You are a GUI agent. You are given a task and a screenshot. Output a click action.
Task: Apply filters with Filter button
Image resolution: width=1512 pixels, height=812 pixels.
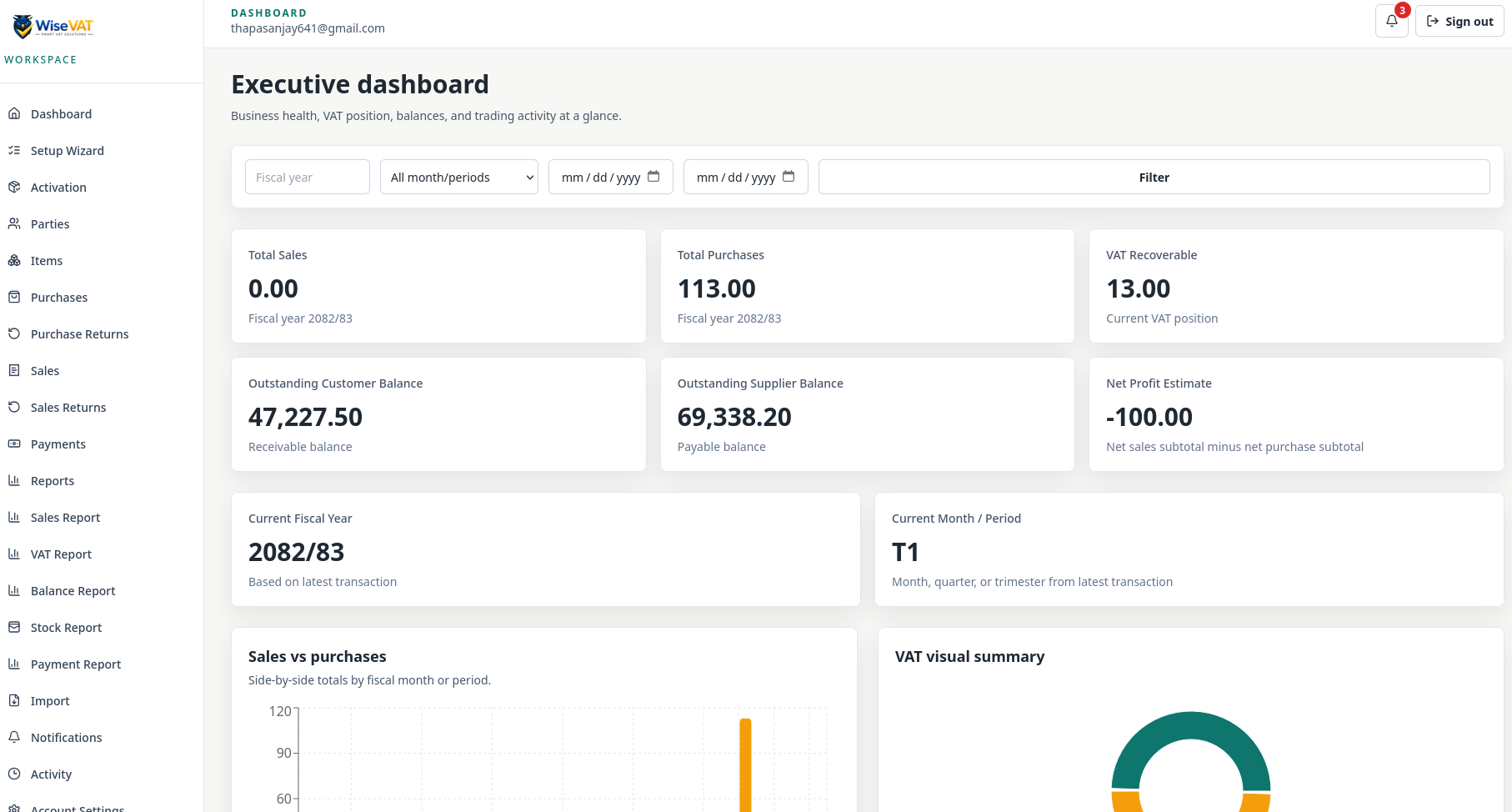tap(1154, 177)
